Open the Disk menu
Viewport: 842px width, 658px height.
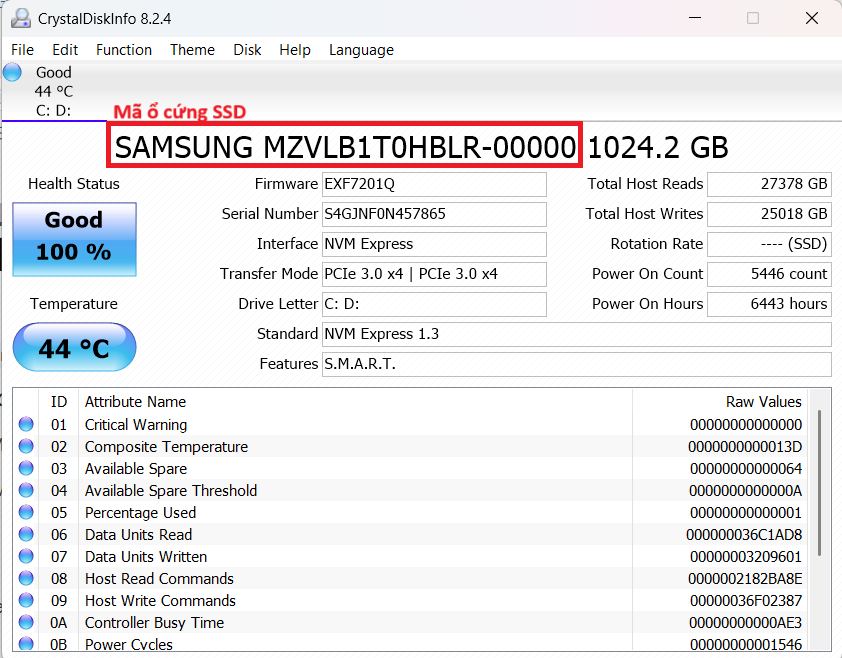pyautogui.click(x=247, y=50)
